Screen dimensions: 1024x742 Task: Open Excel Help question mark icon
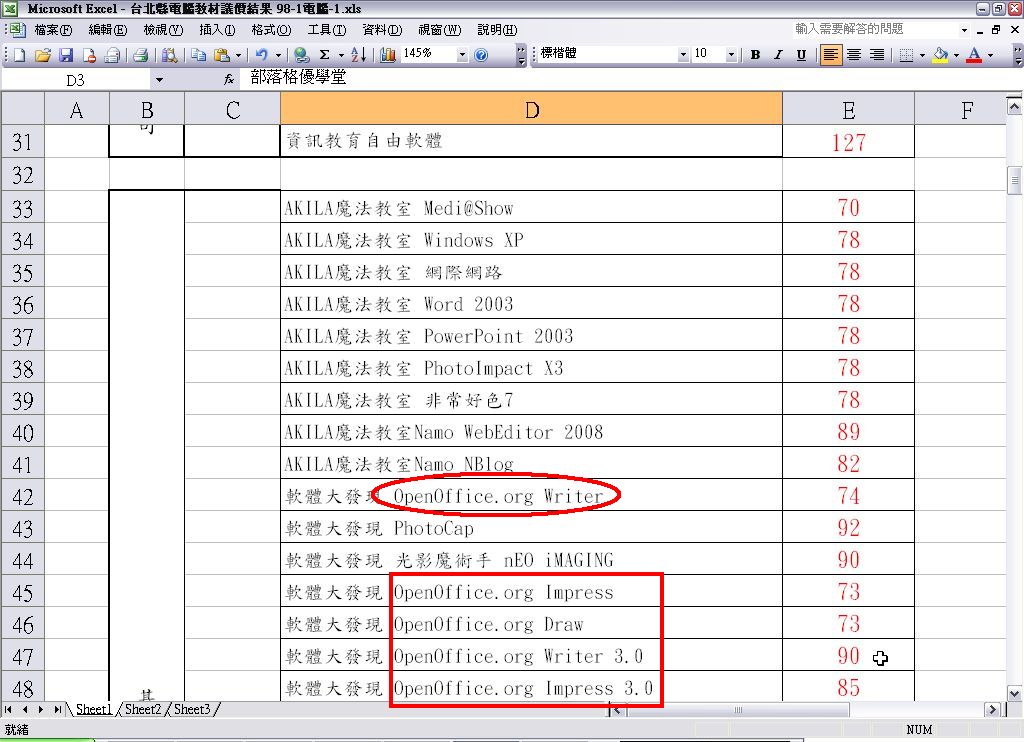point(481,56)
